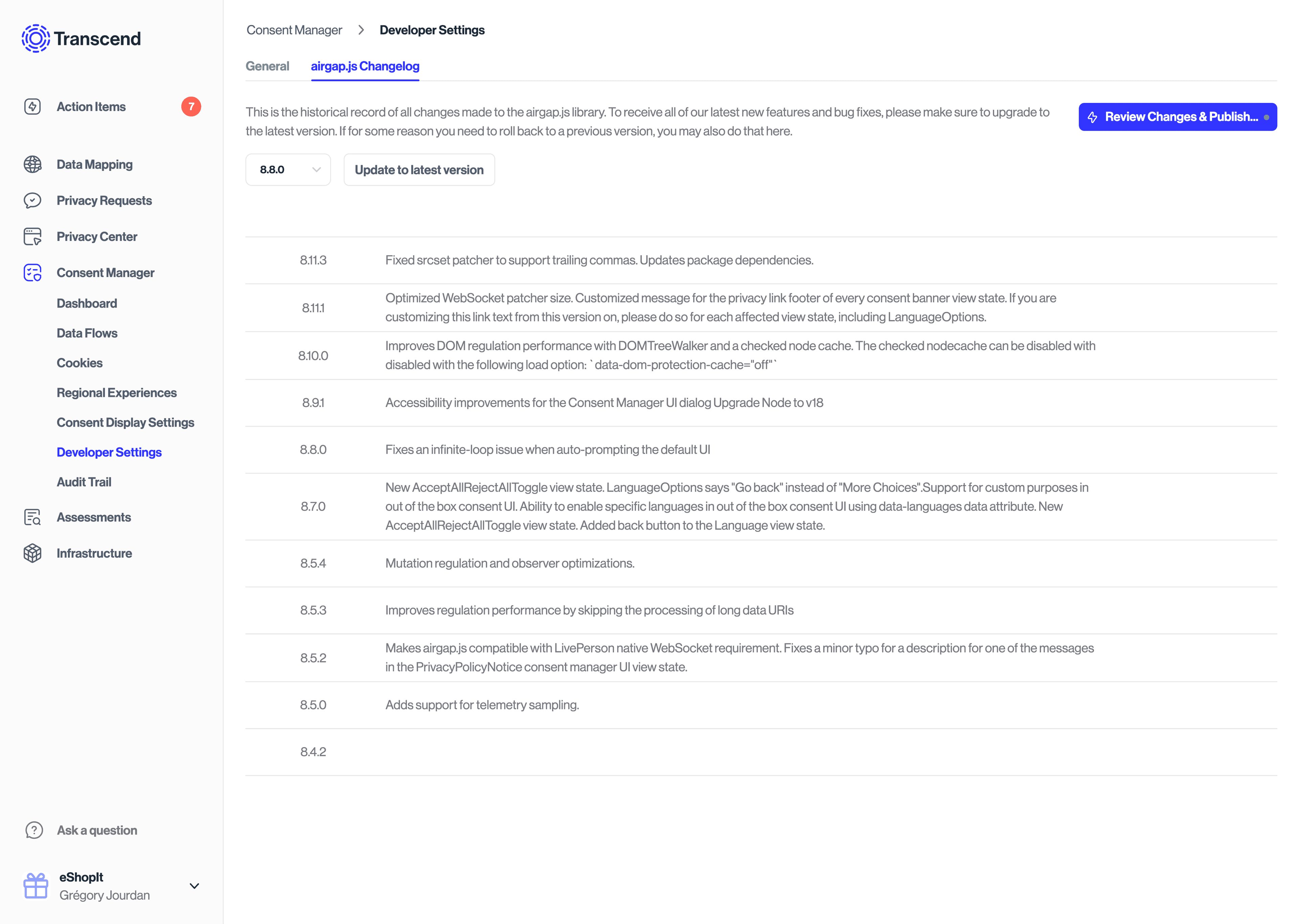
Task: Open Privacy Requests chat bubble icon
Action: 32,200
